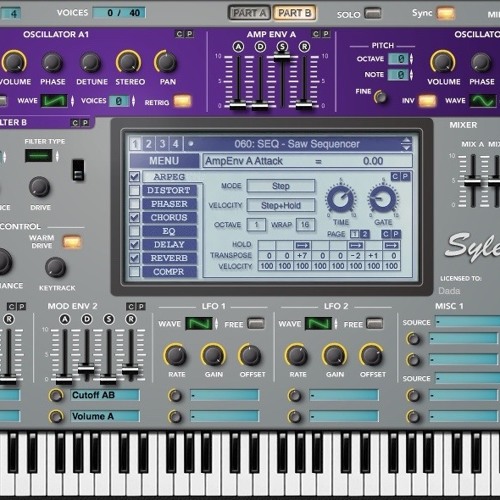Enable the EQ effect checkbox
Screen dimensions: 500x500
134,231
